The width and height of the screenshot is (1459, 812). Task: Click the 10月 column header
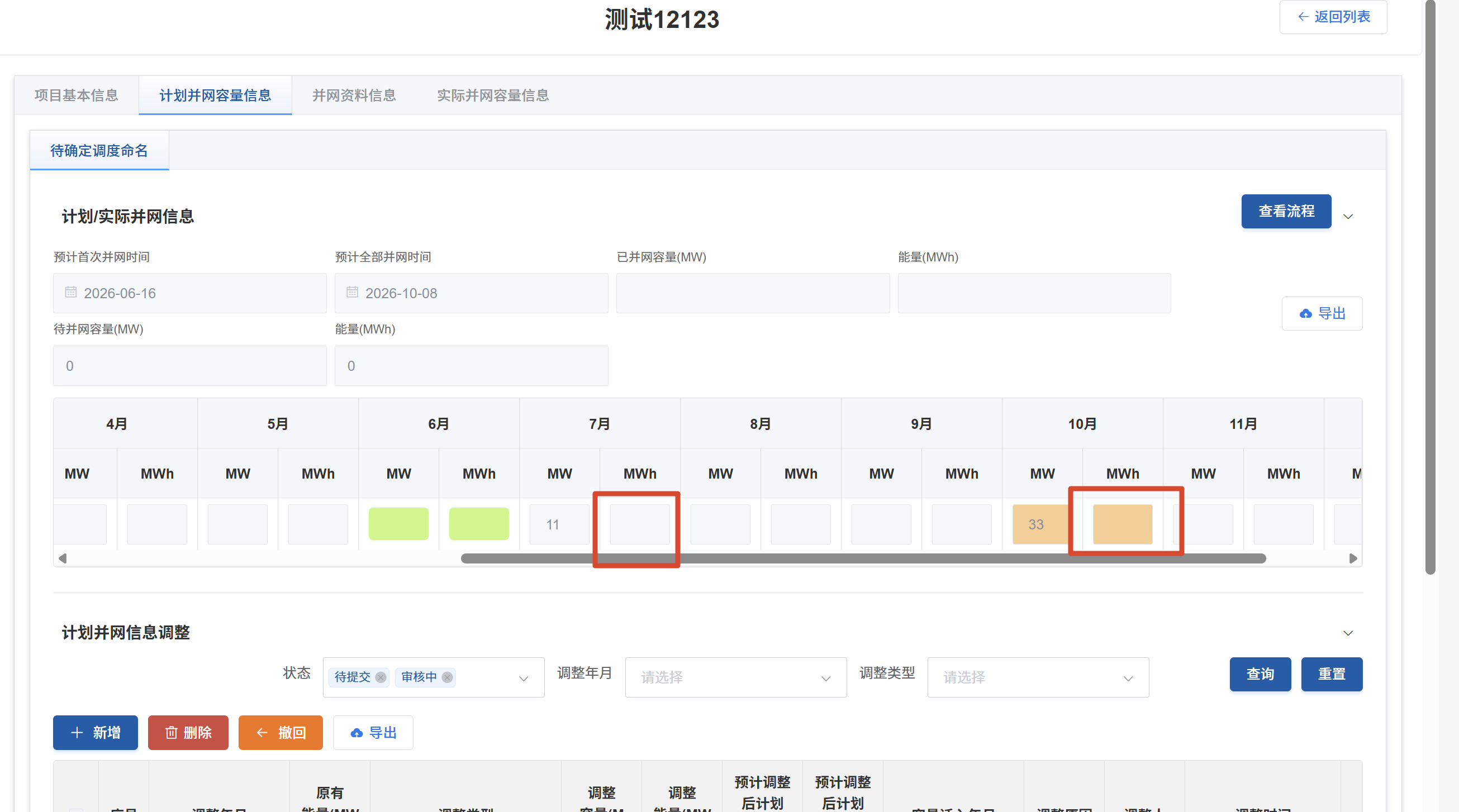(1082, 424)
